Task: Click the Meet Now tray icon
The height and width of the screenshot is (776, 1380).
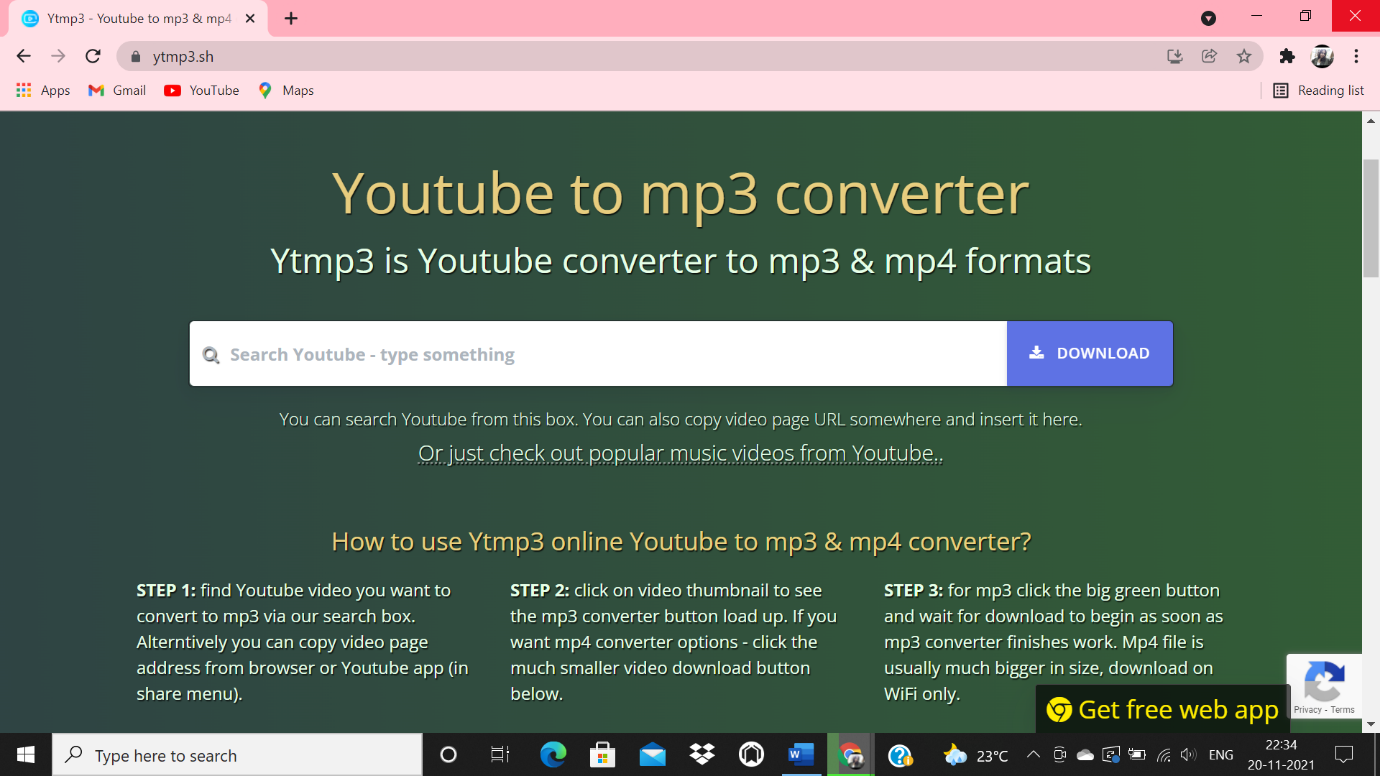Action: pyautogui.click(x=1059, y=755)
